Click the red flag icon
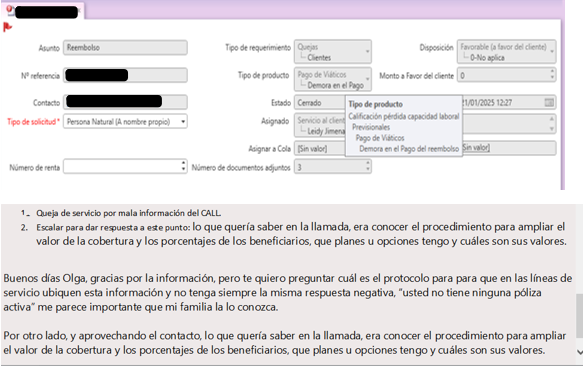Viewport: 583px width, 366px height. click(x=7, y=27)
